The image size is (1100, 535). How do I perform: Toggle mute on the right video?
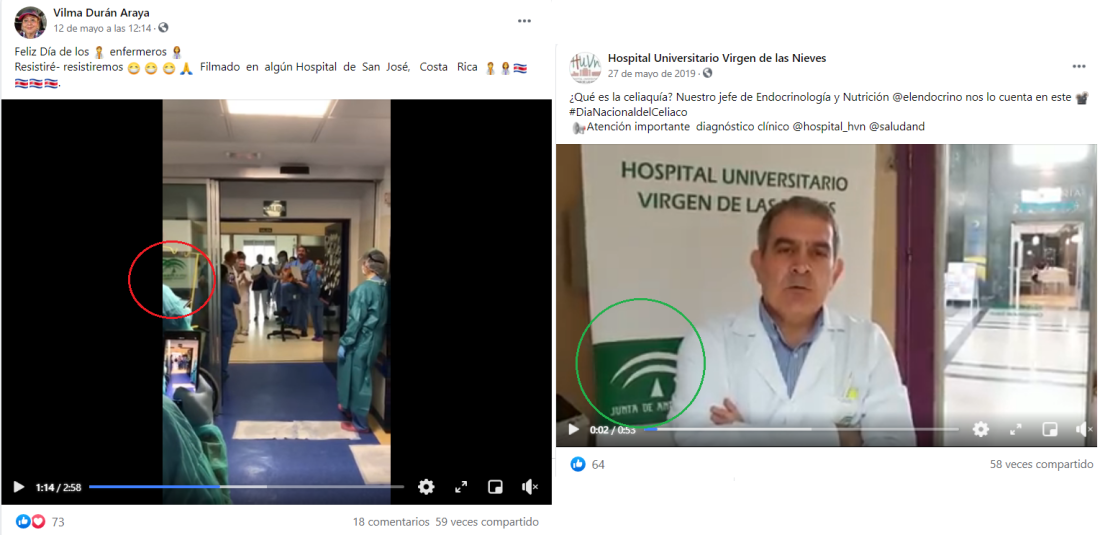[x=1083, y=429]
